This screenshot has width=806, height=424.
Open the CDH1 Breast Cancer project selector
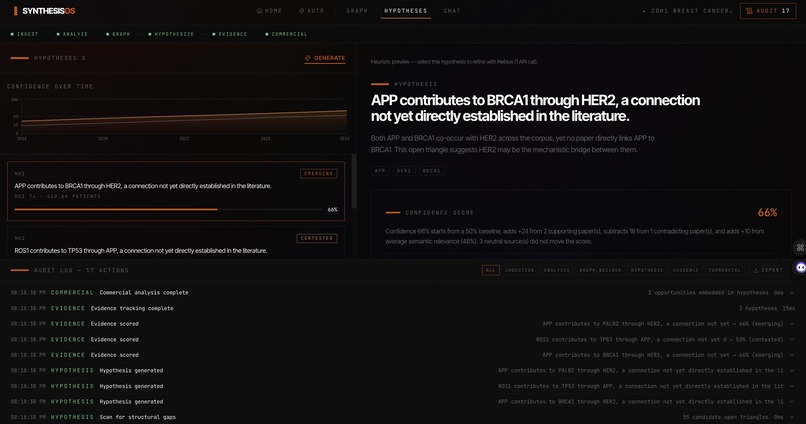[x=687, y=11]
